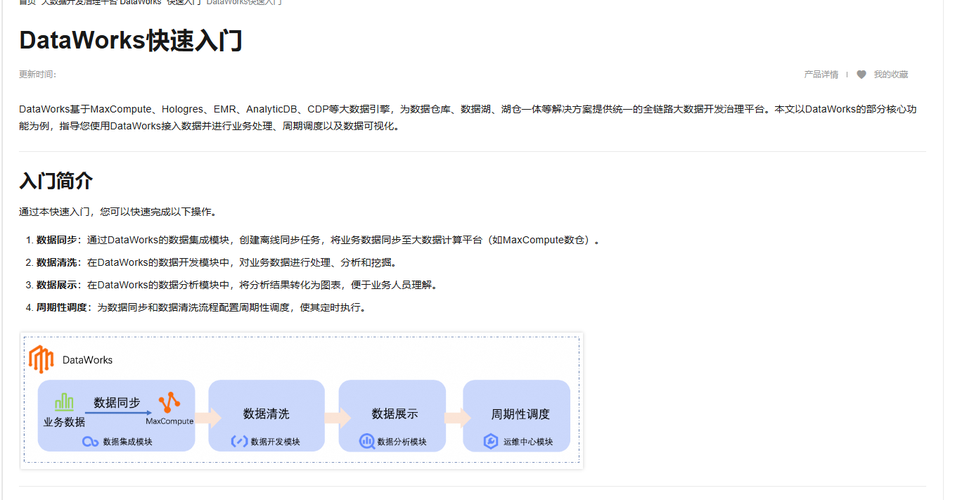Screen dimensions: 955x500
Task: Click the DataWorks text beside diagram logo
Action: pos(87,360)
